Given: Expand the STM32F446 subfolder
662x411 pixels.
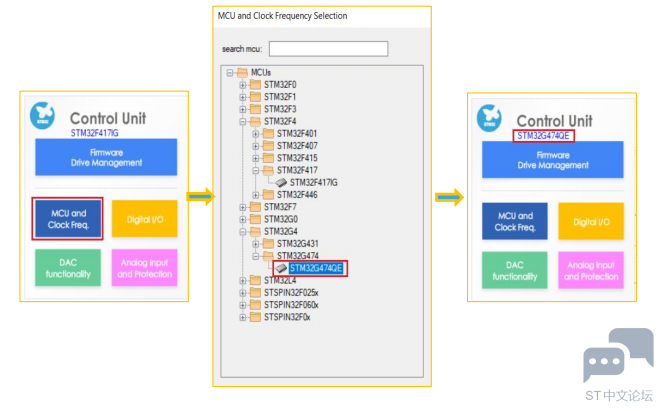Looking at the screenshot, I should [256, 195].
